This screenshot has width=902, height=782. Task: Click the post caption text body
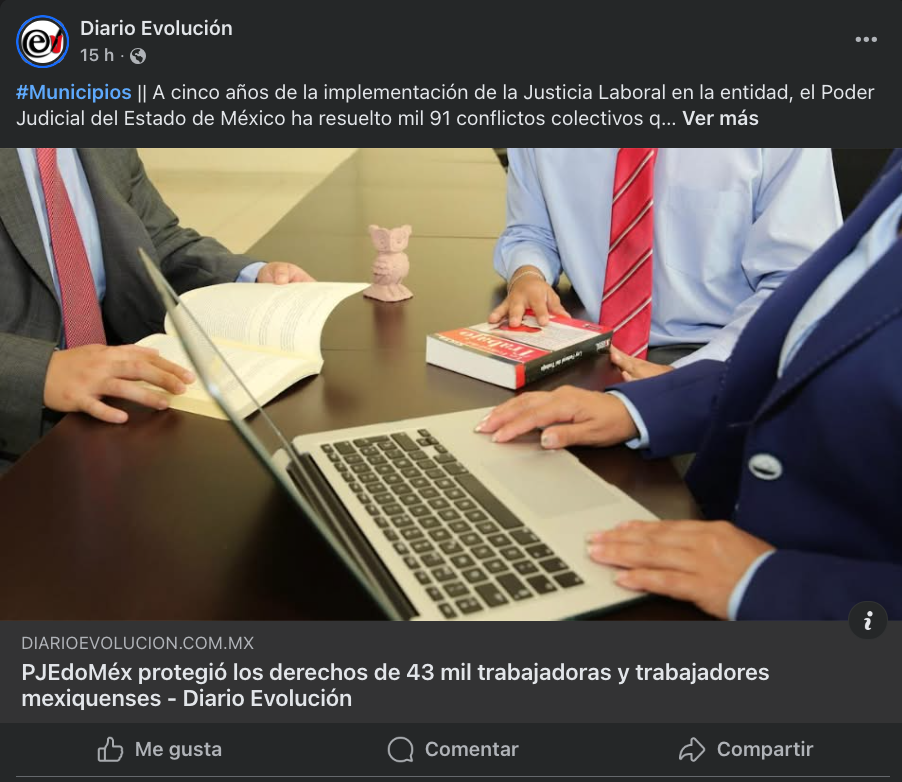pyautogui.click(x=445, y=105)
